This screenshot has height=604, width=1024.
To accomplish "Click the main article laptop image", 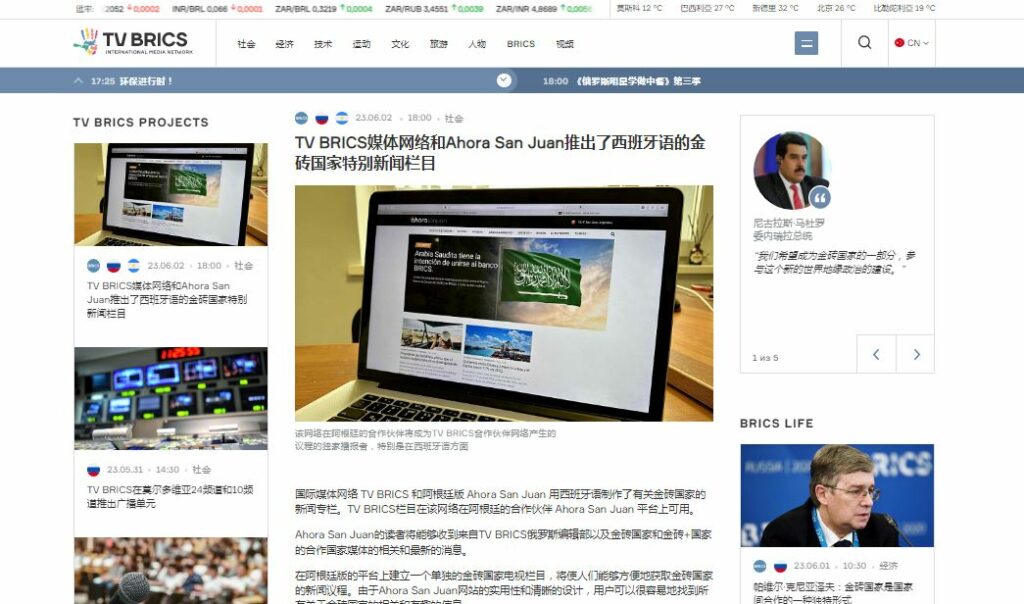I will point(504,303).
